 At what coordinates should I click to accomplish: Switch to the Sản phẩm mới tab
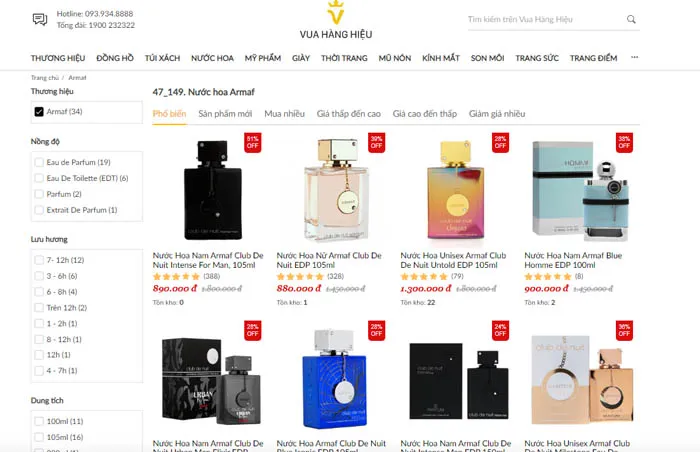click(225, 114)
